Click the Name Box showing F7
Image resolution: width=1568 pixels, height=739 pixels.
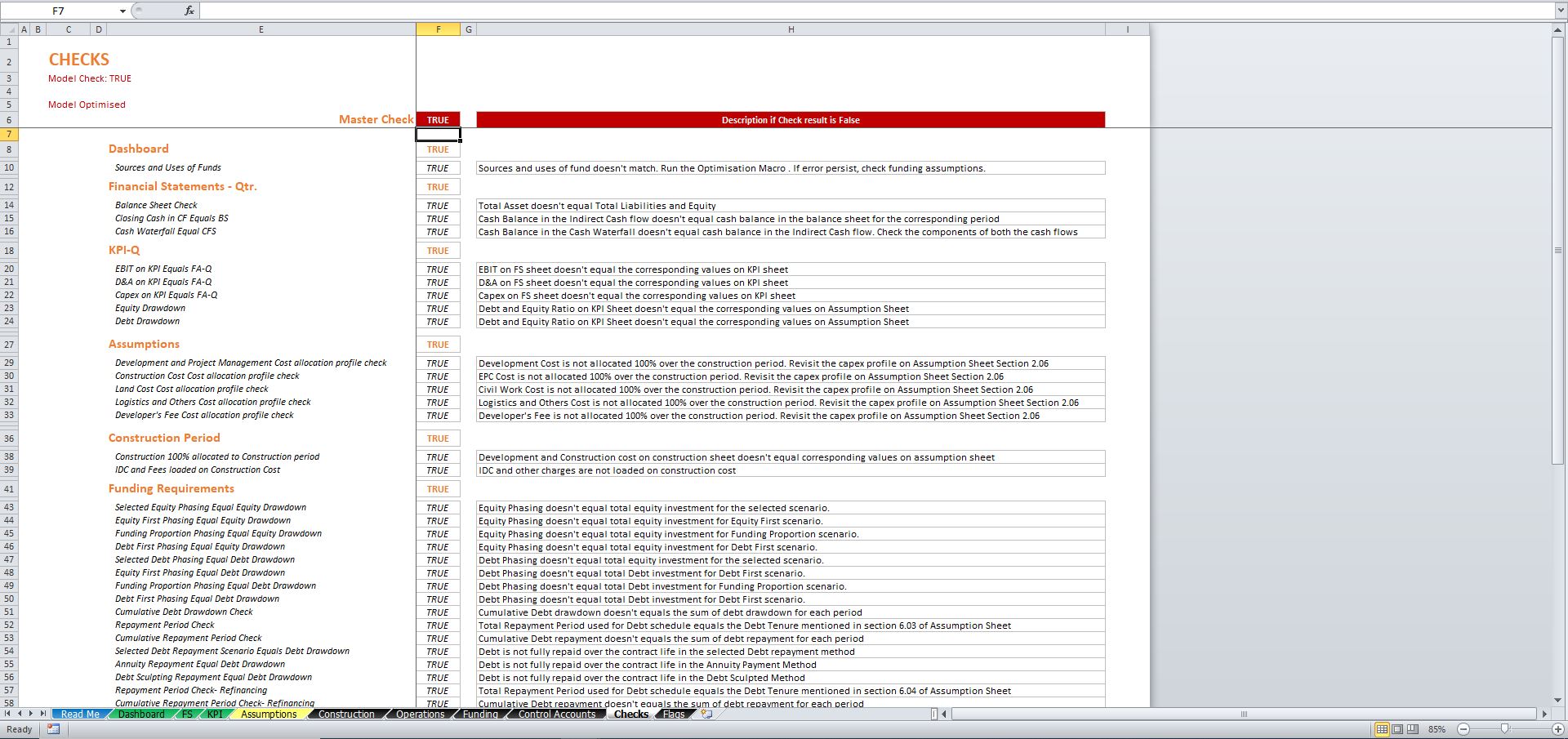(x=59, y=11)
